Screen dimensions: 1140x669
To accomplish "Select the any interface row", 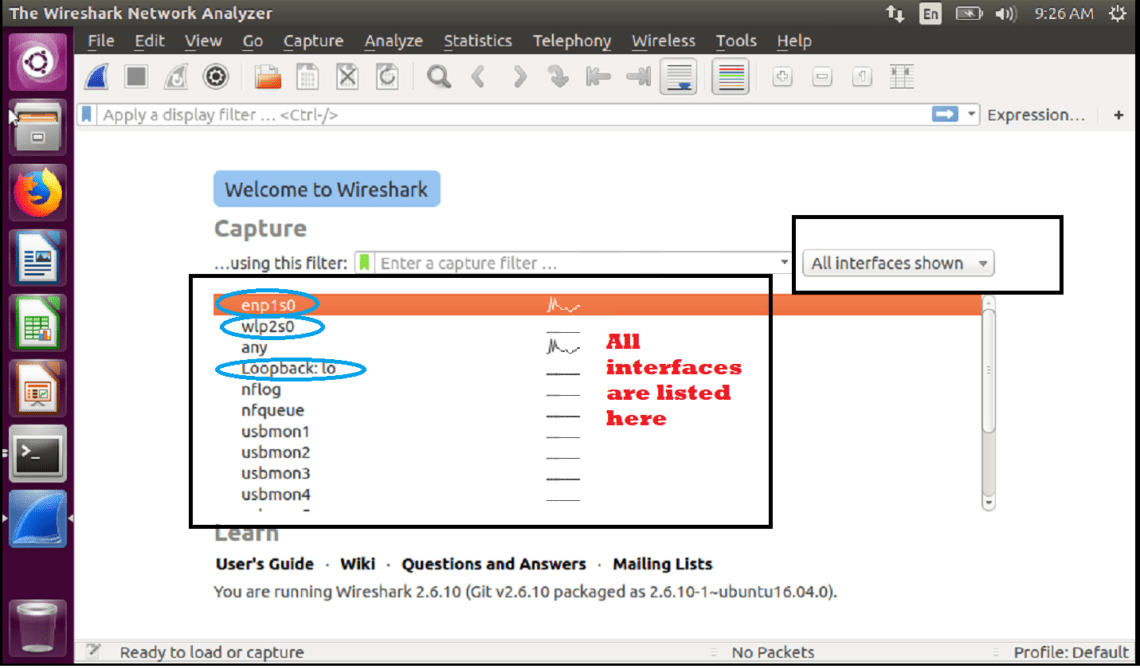I will click(598, 348).
